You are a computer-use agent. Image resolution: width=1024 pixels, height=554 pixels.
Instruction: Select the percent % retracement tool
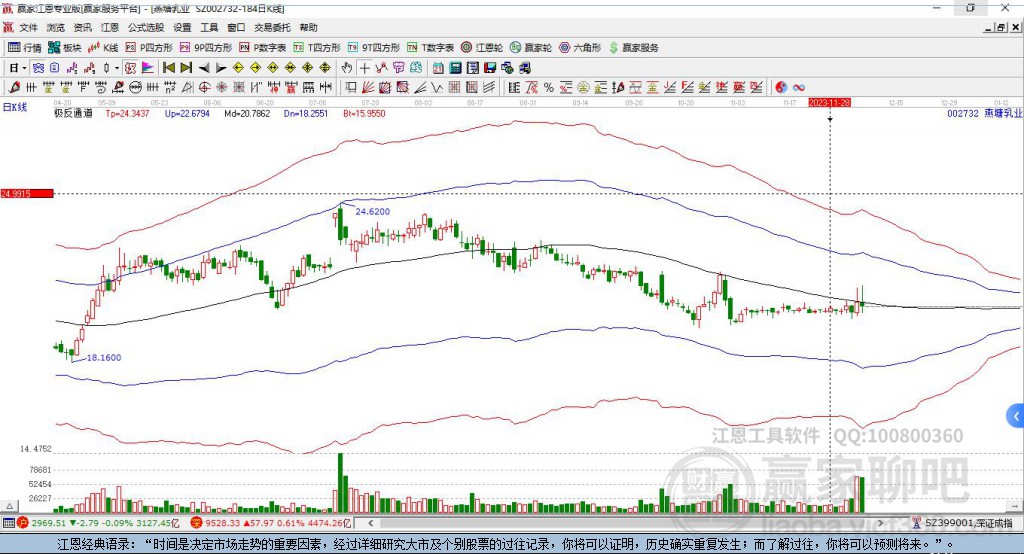549,88
